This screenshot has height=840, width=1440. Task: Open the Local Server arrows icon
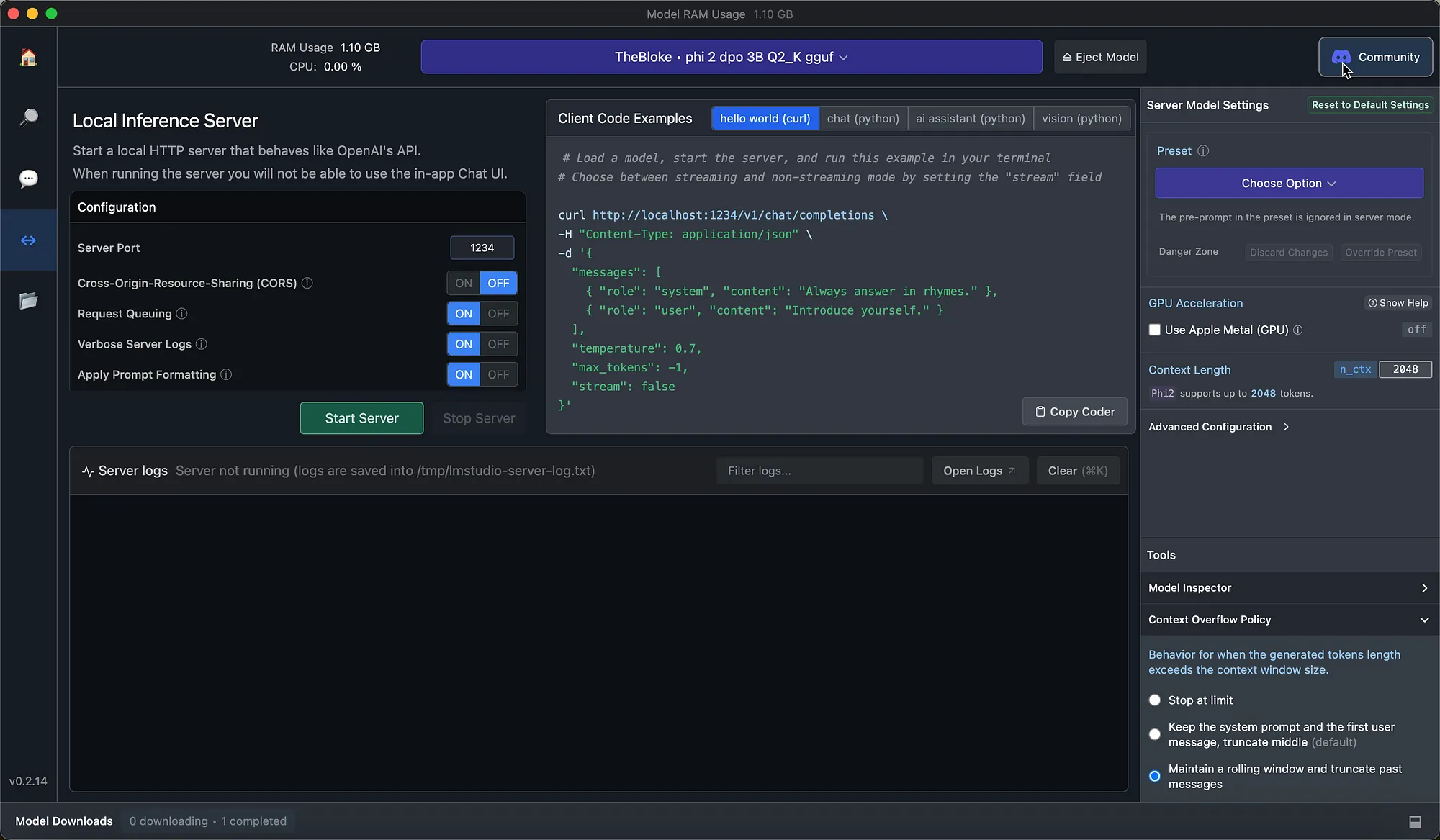tap(28, 240)
